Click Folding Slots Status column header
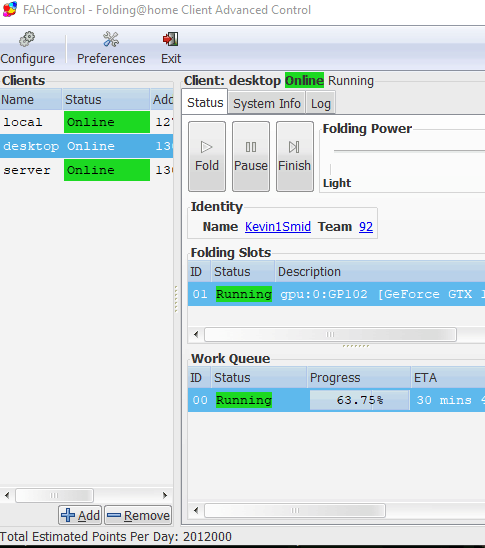This screenshot has width=485, height=548. click(242, 272)
